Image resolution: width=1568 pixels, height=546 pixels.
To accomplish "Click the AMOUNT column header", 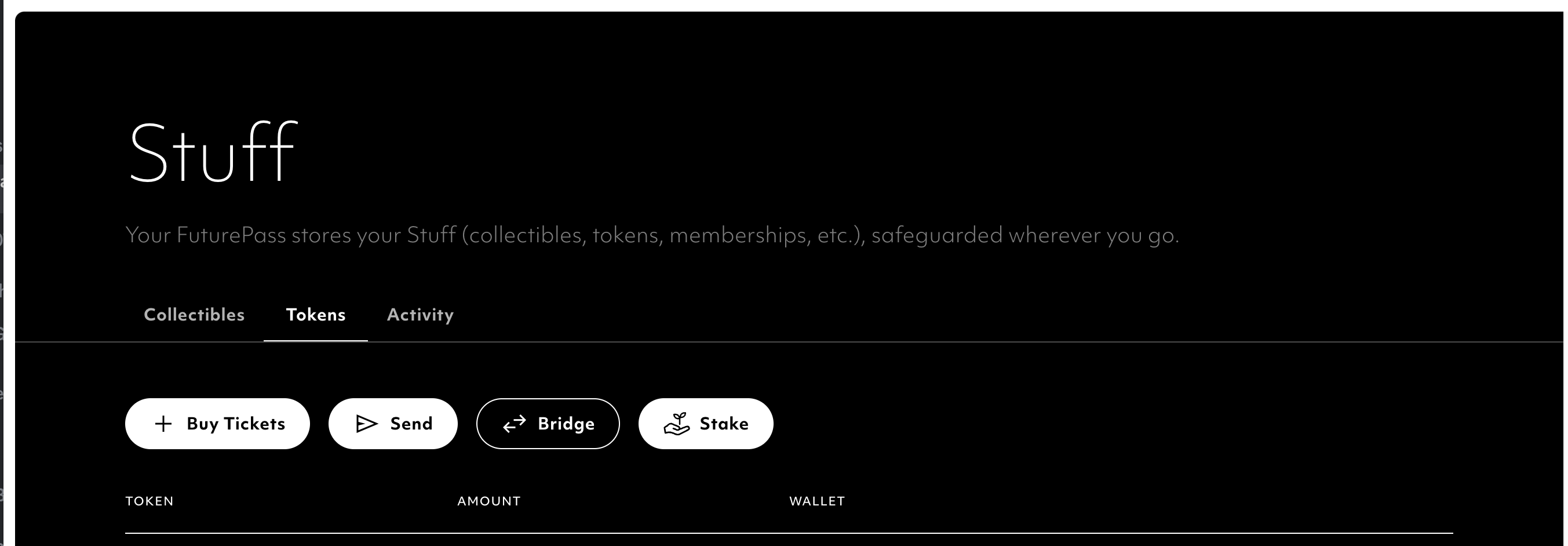I will pos(489,501).
